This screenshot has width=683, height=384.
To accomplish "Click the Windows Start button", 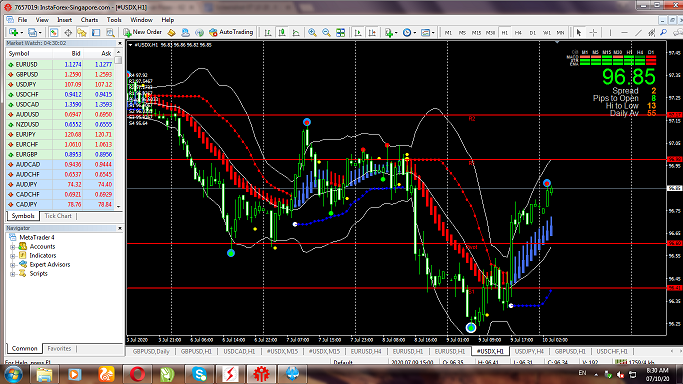I will pyautogui.click(x=13, y=374).
